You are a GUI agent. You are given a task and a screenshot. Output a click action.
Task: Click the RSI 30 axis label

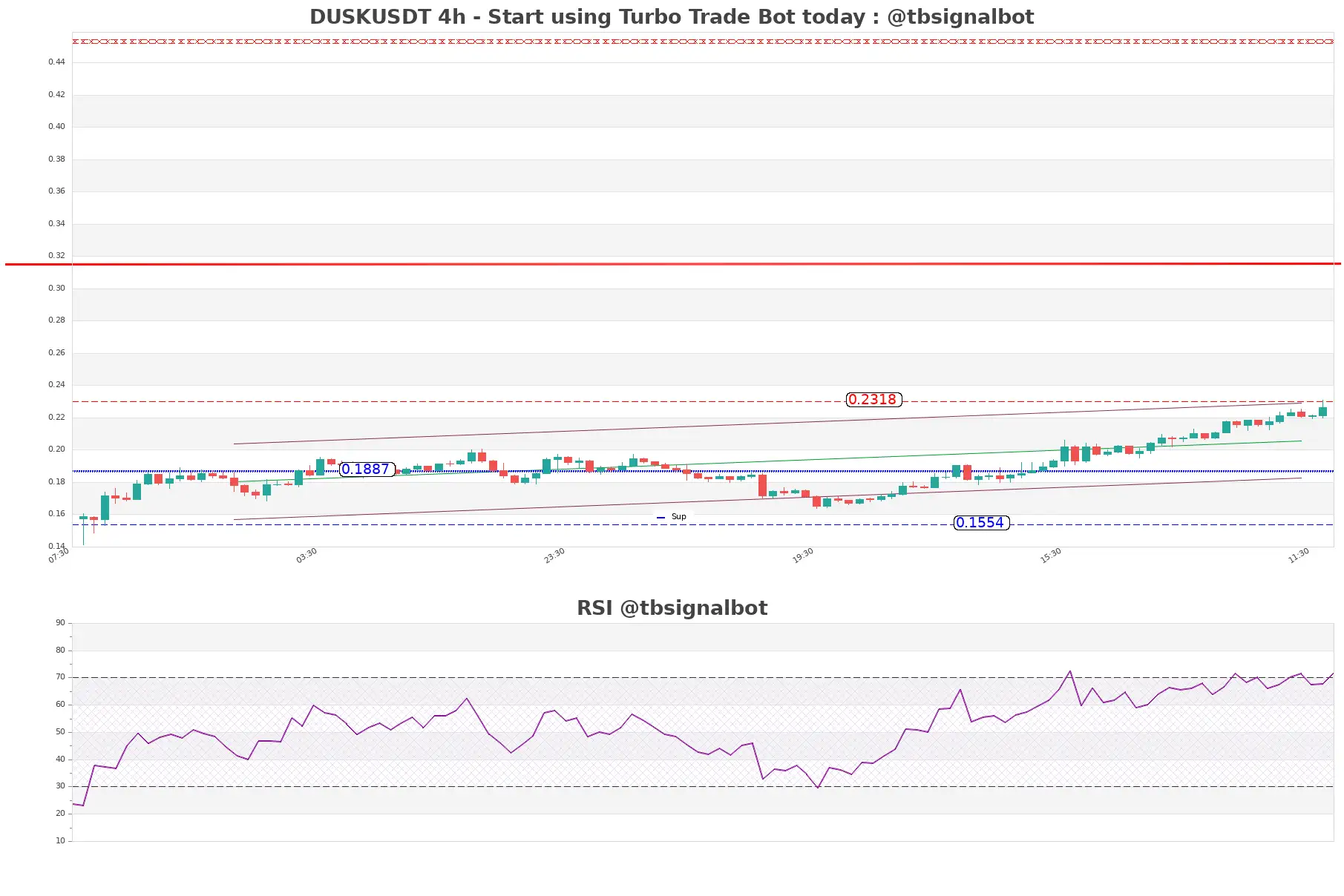(x=60, y=786)
